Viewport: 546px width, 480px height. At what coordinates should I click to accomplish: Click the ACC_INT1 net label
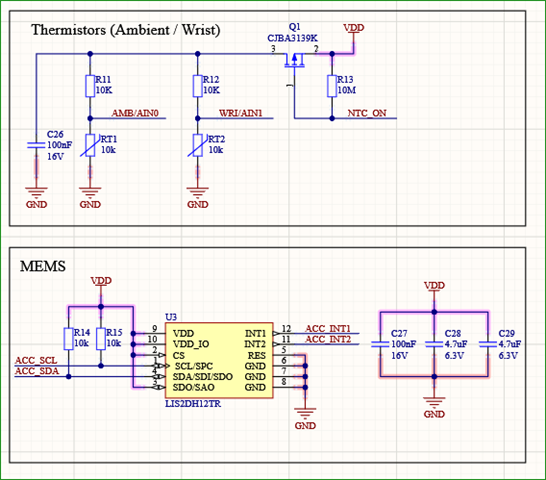328,328
